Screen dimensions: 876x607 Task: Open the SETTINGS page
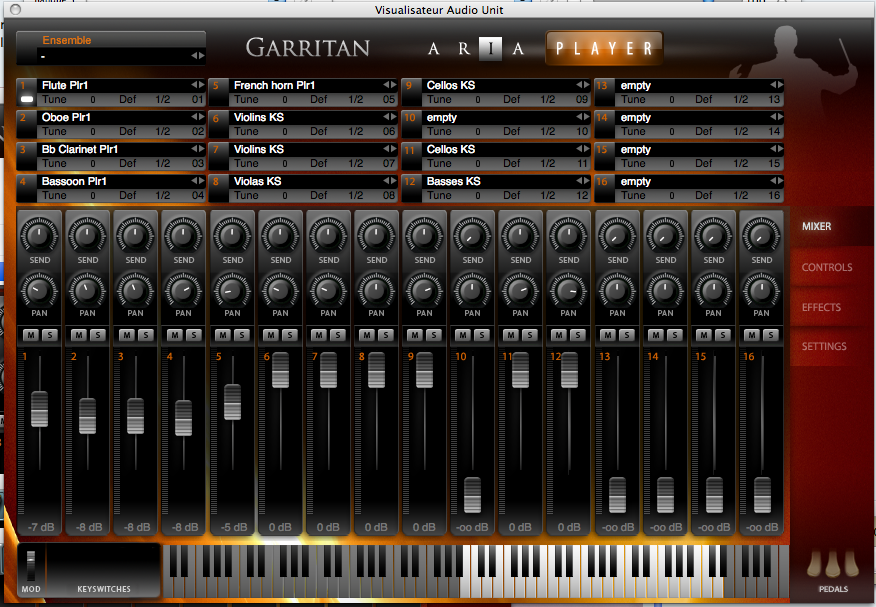point(824,347)
